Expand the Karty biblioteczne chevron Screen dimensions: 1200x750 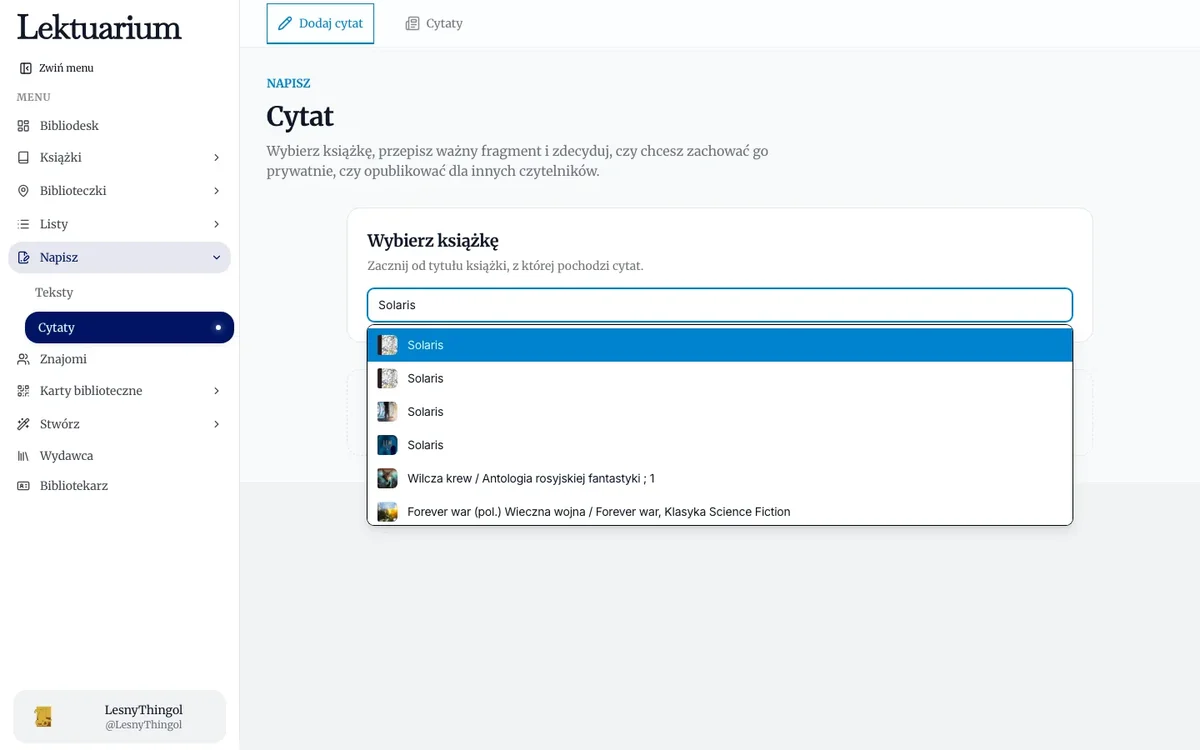[217, 391]
